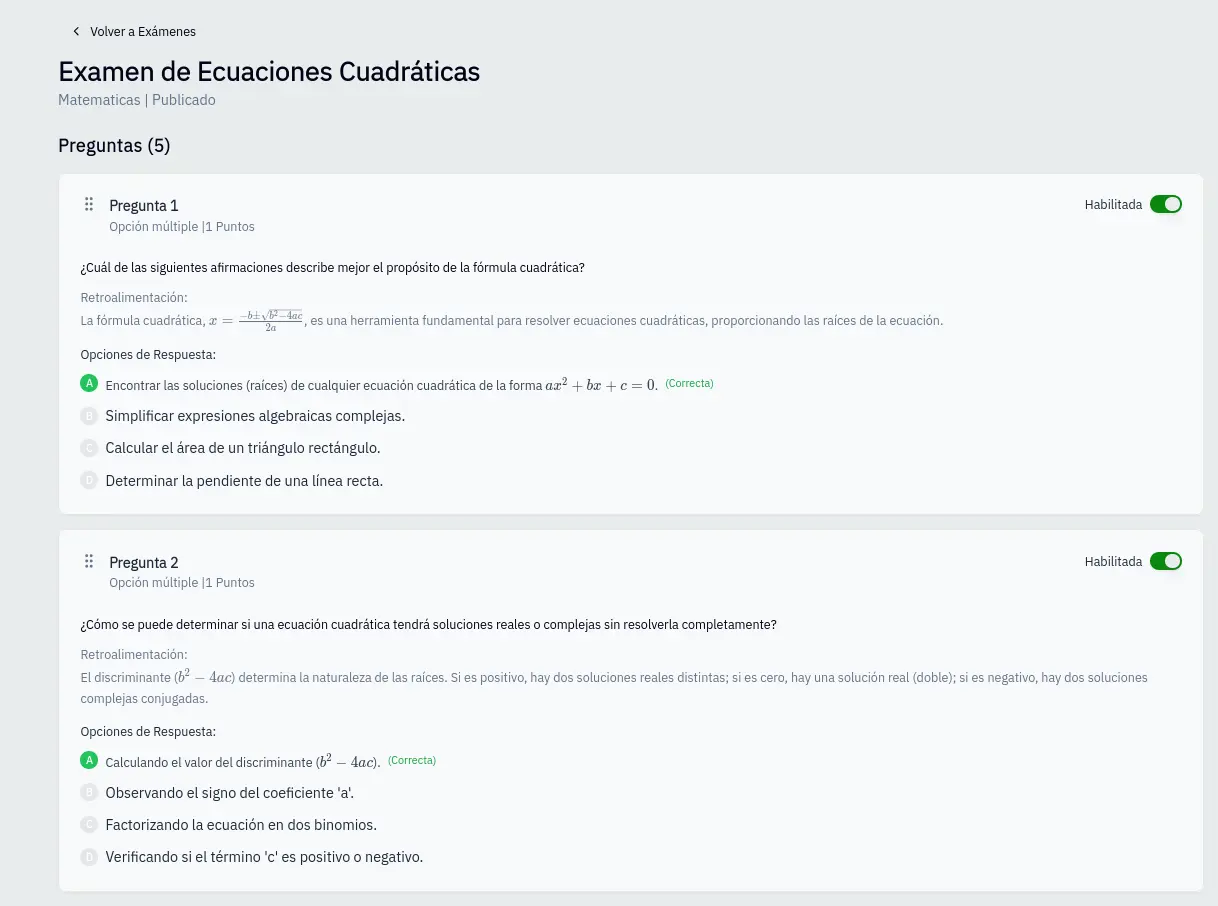Click the green A badge in Pregunta 2

(x=89, y=761)
